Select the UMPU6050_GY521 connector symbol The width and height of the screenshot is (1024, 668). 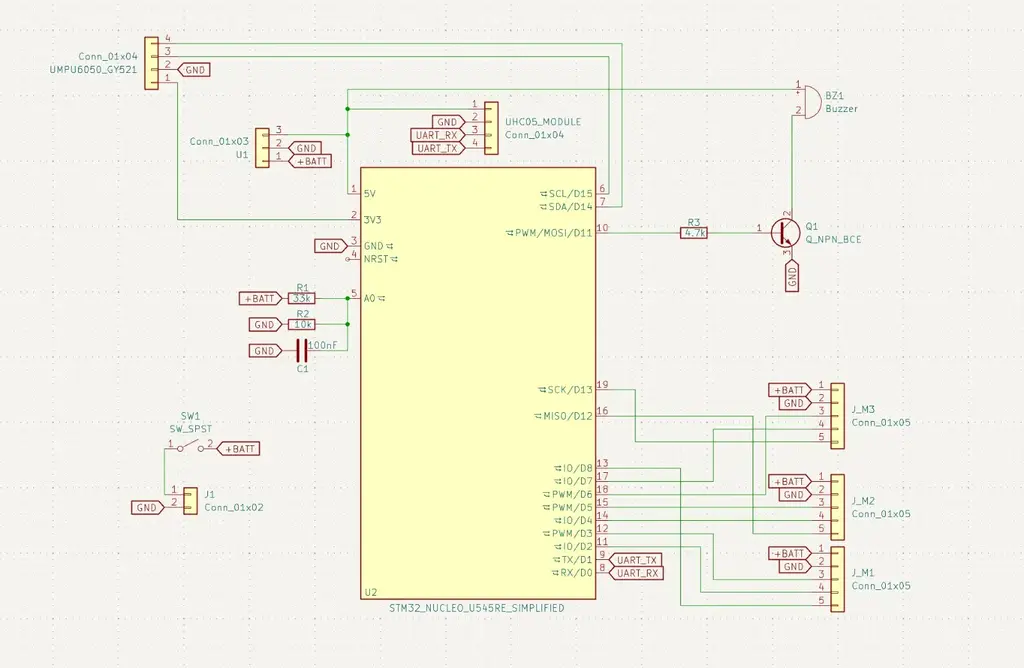[x=151, y=63]
